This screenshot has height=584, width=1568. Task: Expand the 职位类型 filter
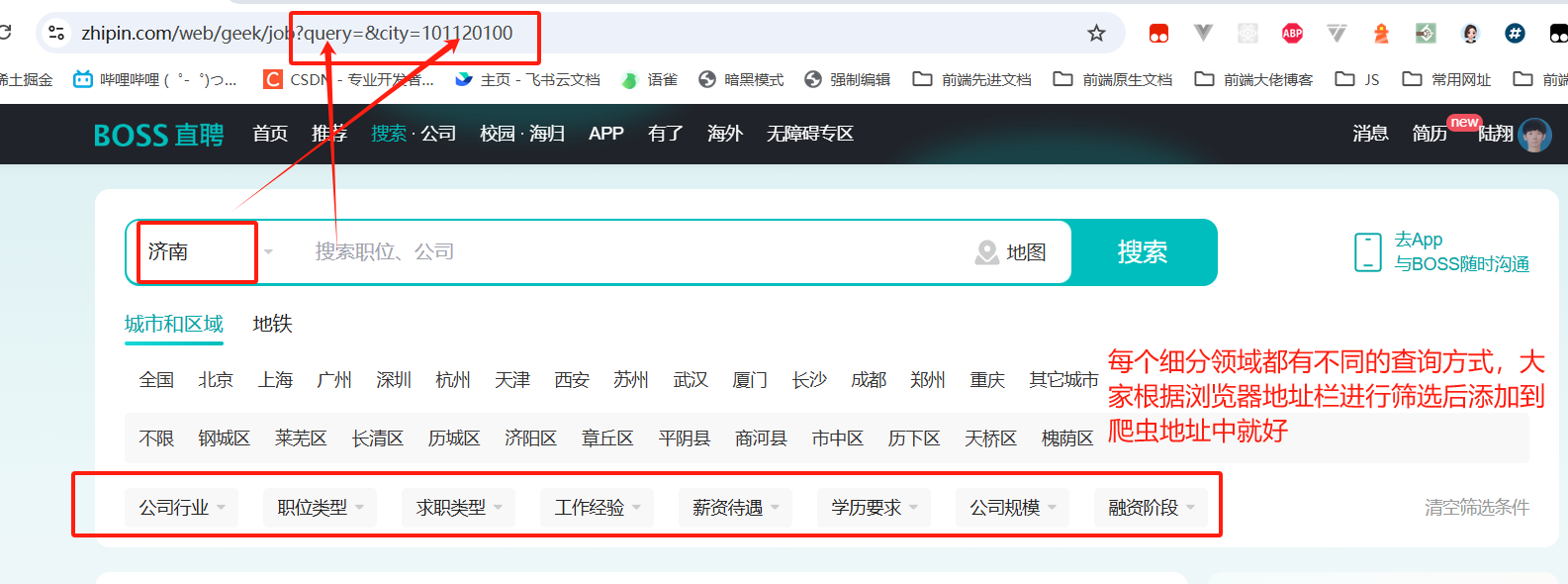click(x=321, y=508)
